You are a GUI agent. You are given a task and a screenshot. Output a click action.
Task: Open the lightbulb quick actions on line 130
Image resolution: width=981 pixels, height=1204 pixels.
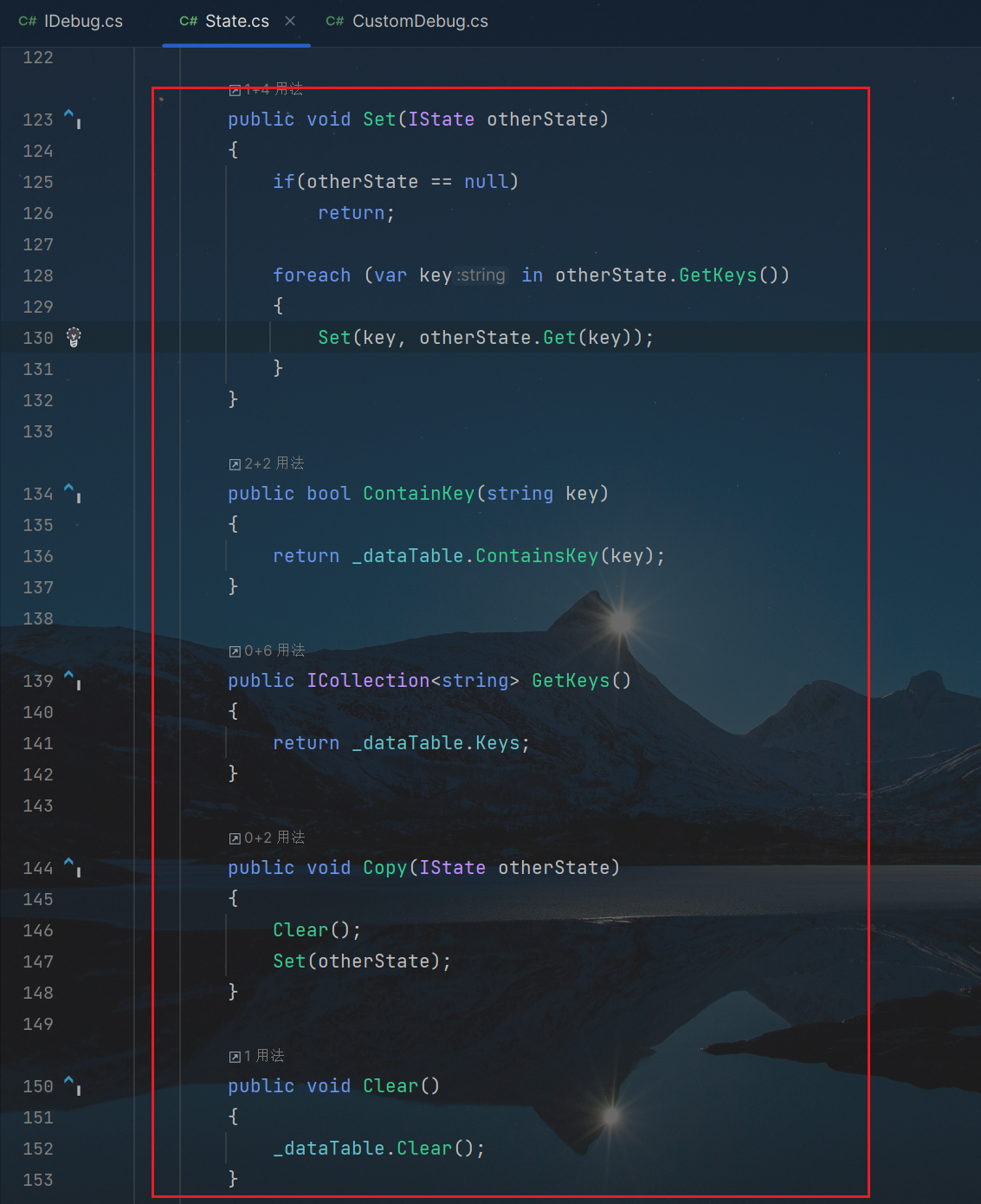[74, 337]
